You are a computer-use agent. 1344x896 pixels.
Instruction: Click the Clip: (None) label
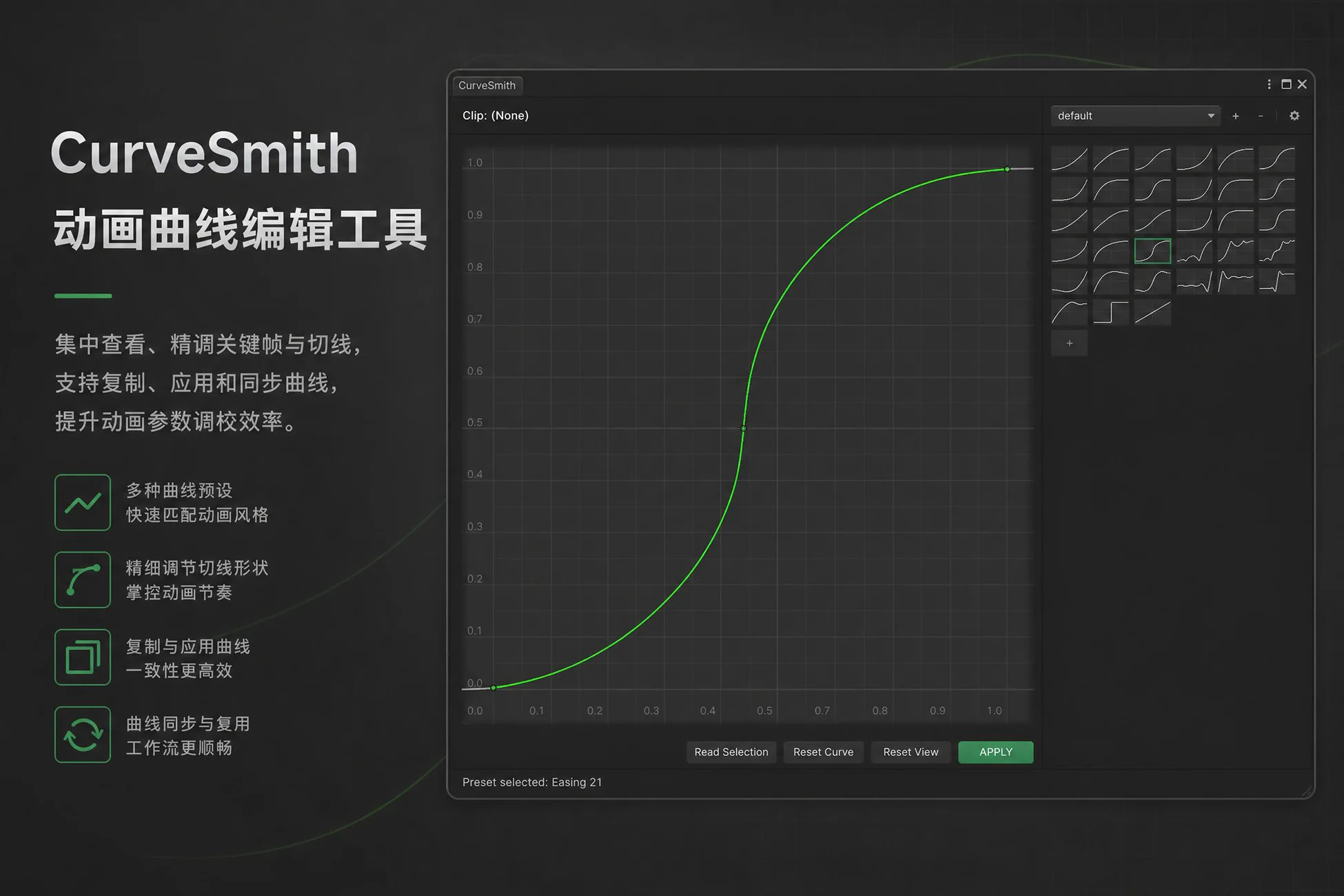496,116
